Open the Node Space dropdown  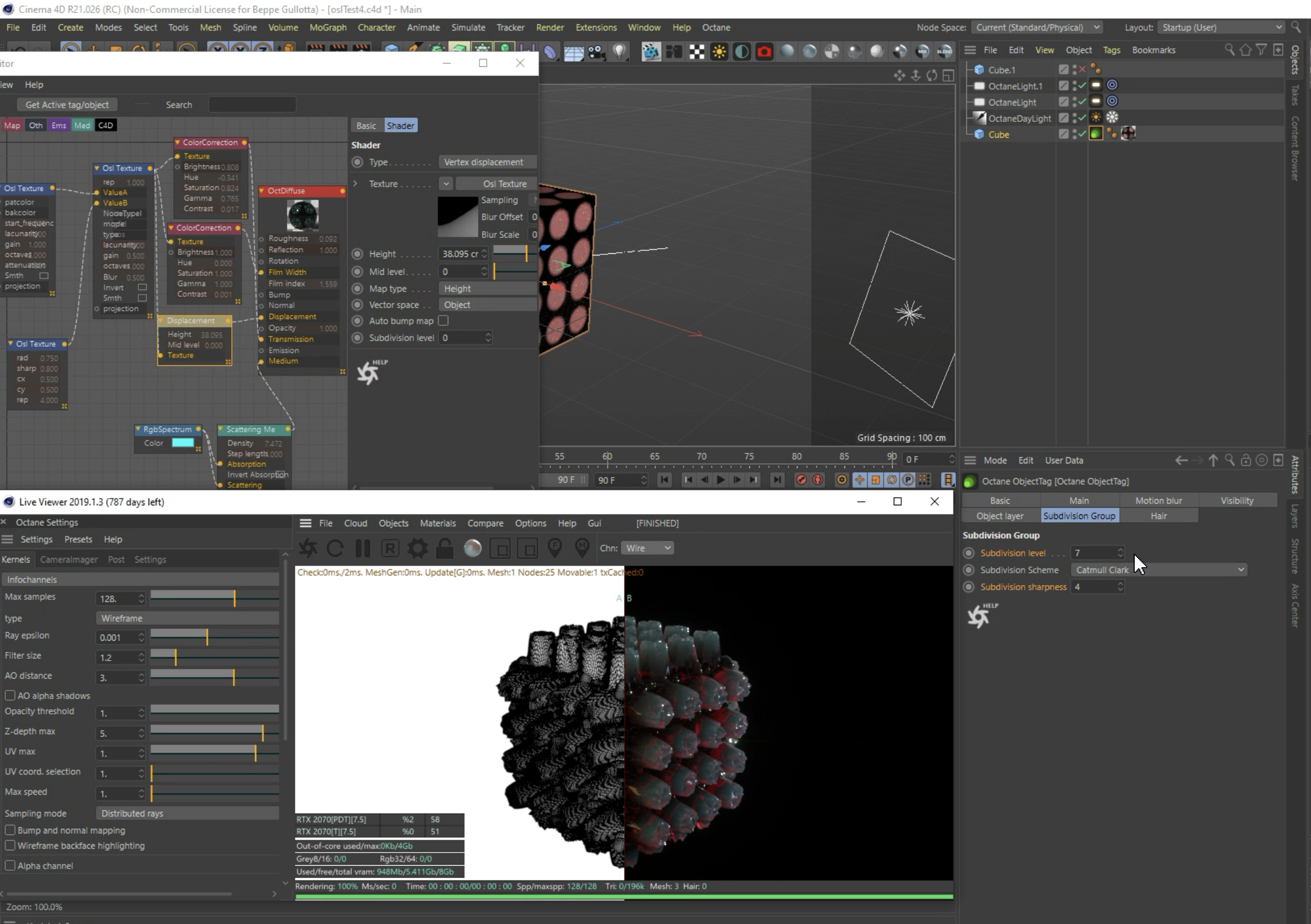point(1037,27)
